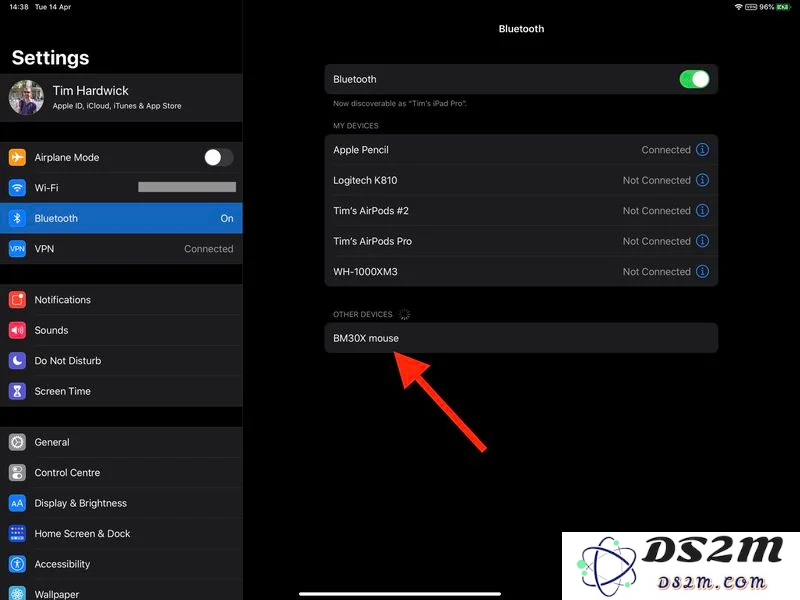Image resolution: width=800 pixels, height=600 pixels.
Task: Enable the Airplane Mode switch
Action: pos(219,157)
